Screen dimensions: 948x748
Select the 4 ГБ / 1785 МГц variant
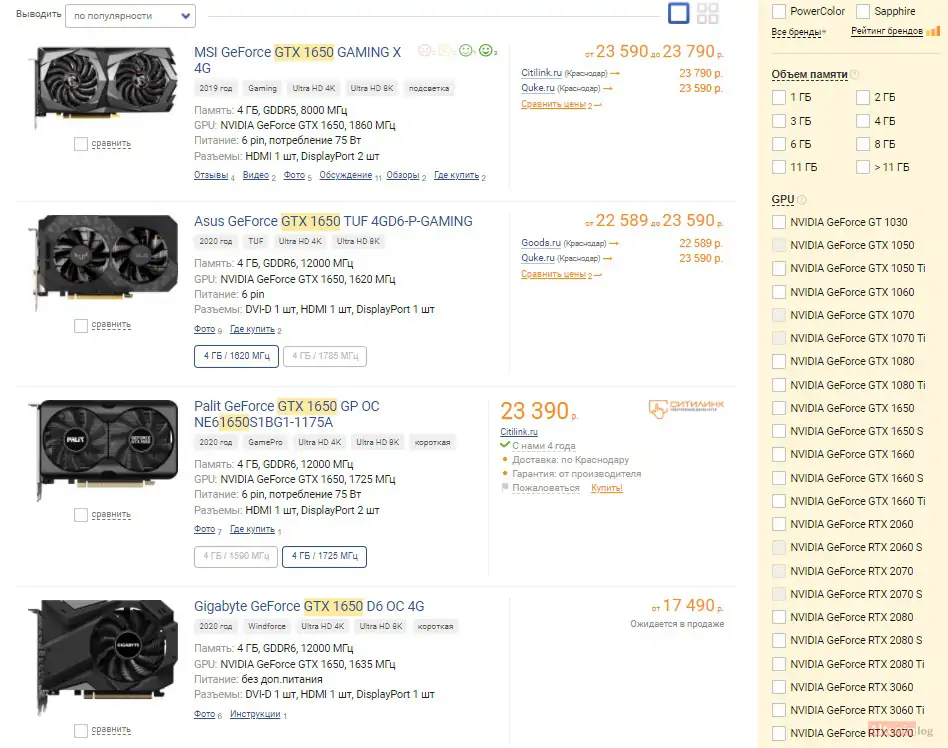325,356
